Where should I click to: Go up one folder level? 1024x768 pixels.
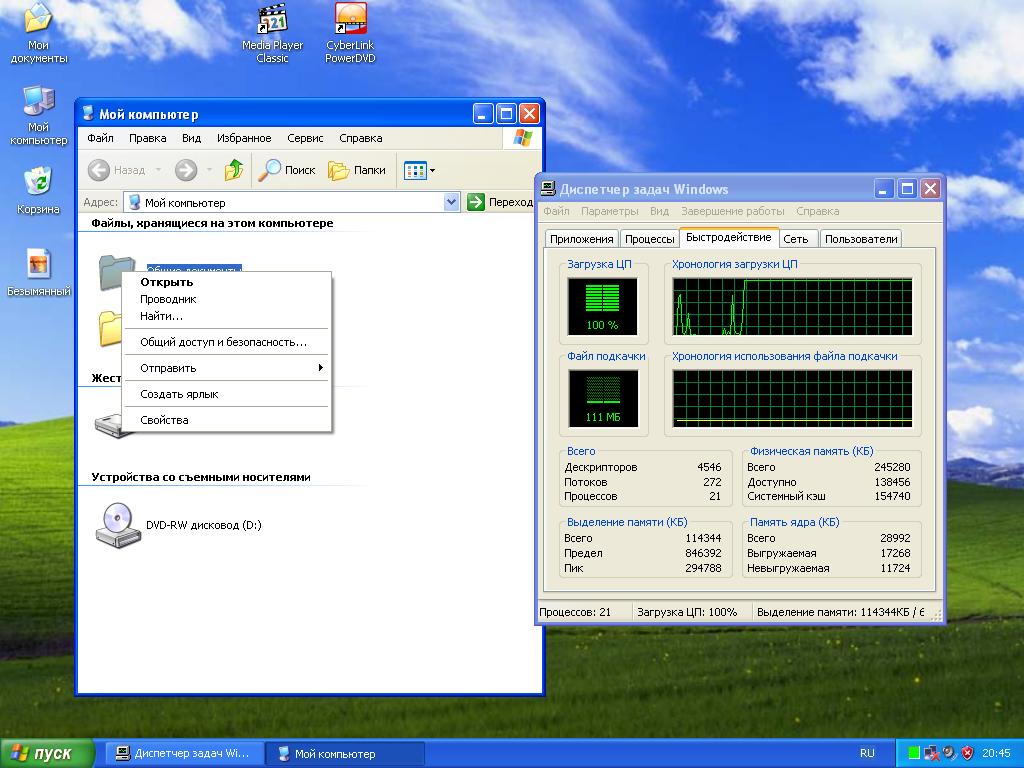coord(233,170)
